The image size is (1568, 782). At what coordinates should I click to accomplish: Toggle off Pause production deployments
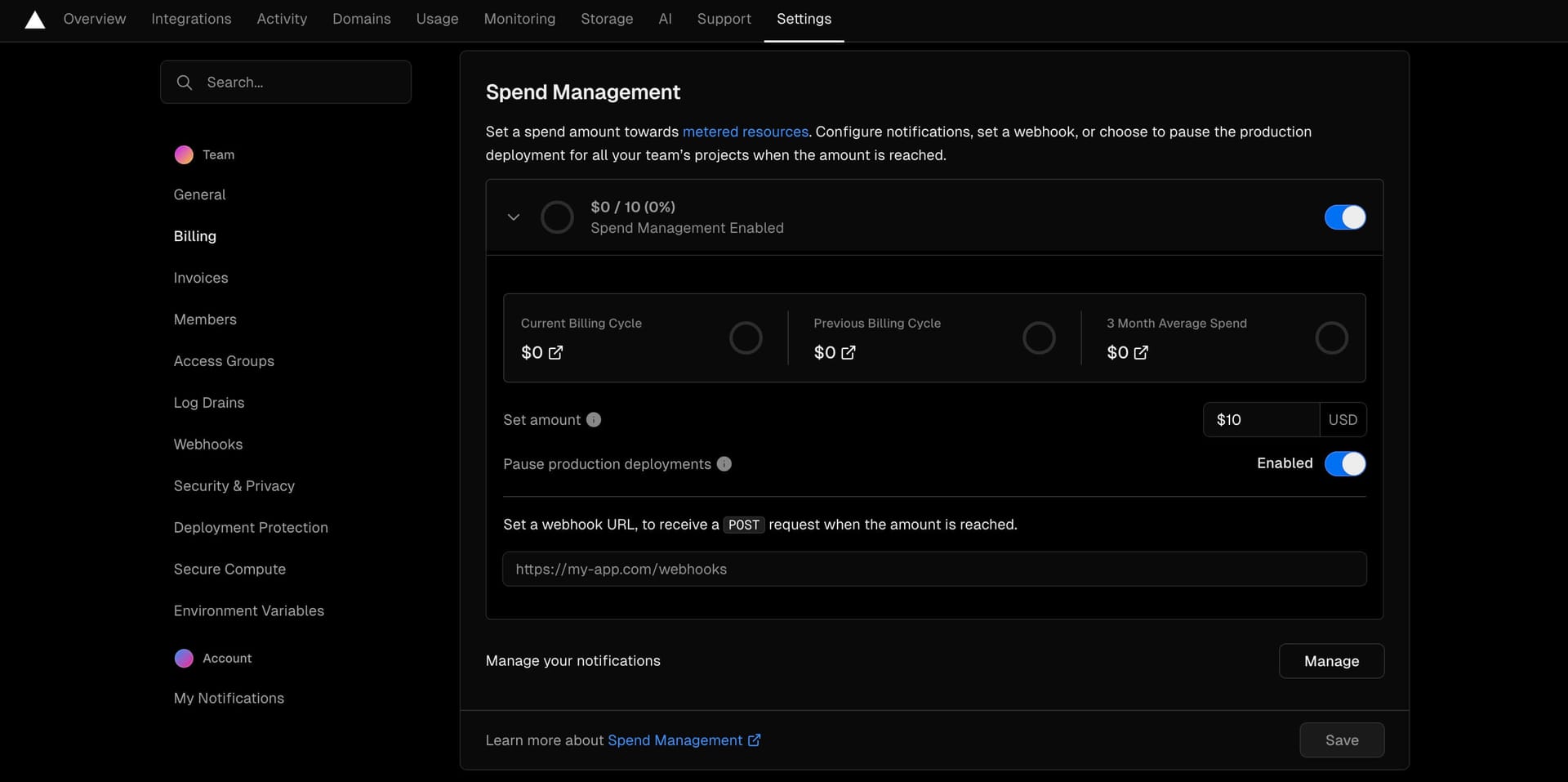point(1344,463)
